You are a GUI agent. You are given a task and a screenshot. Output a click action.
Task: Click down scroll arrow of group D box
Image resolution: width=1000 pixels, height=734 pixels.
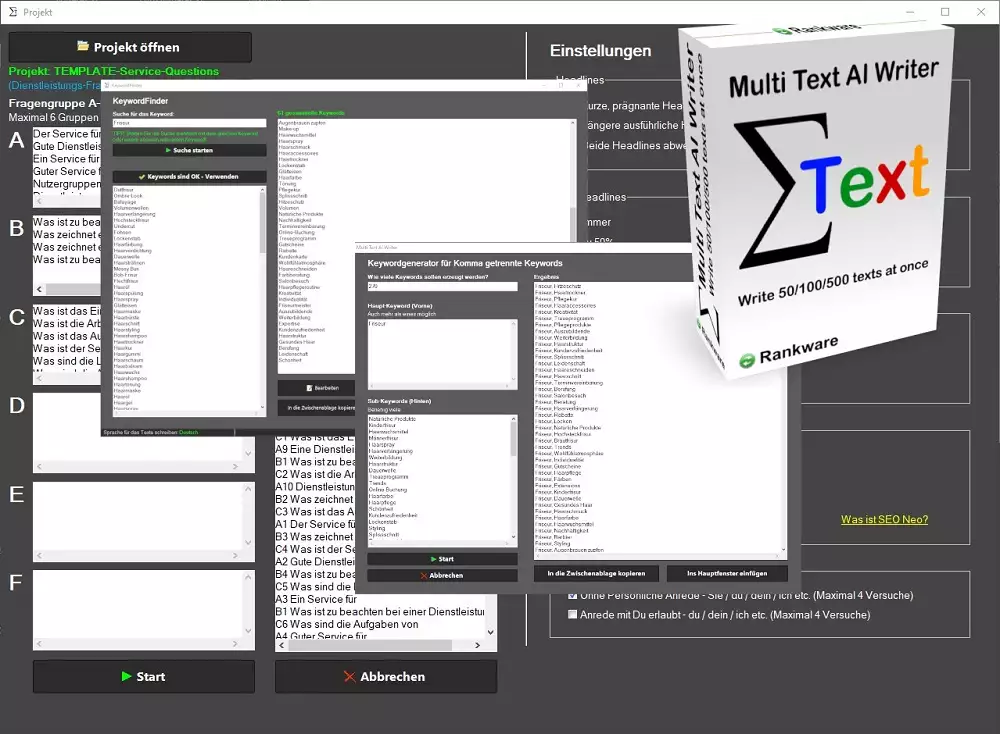click(249, 453)
